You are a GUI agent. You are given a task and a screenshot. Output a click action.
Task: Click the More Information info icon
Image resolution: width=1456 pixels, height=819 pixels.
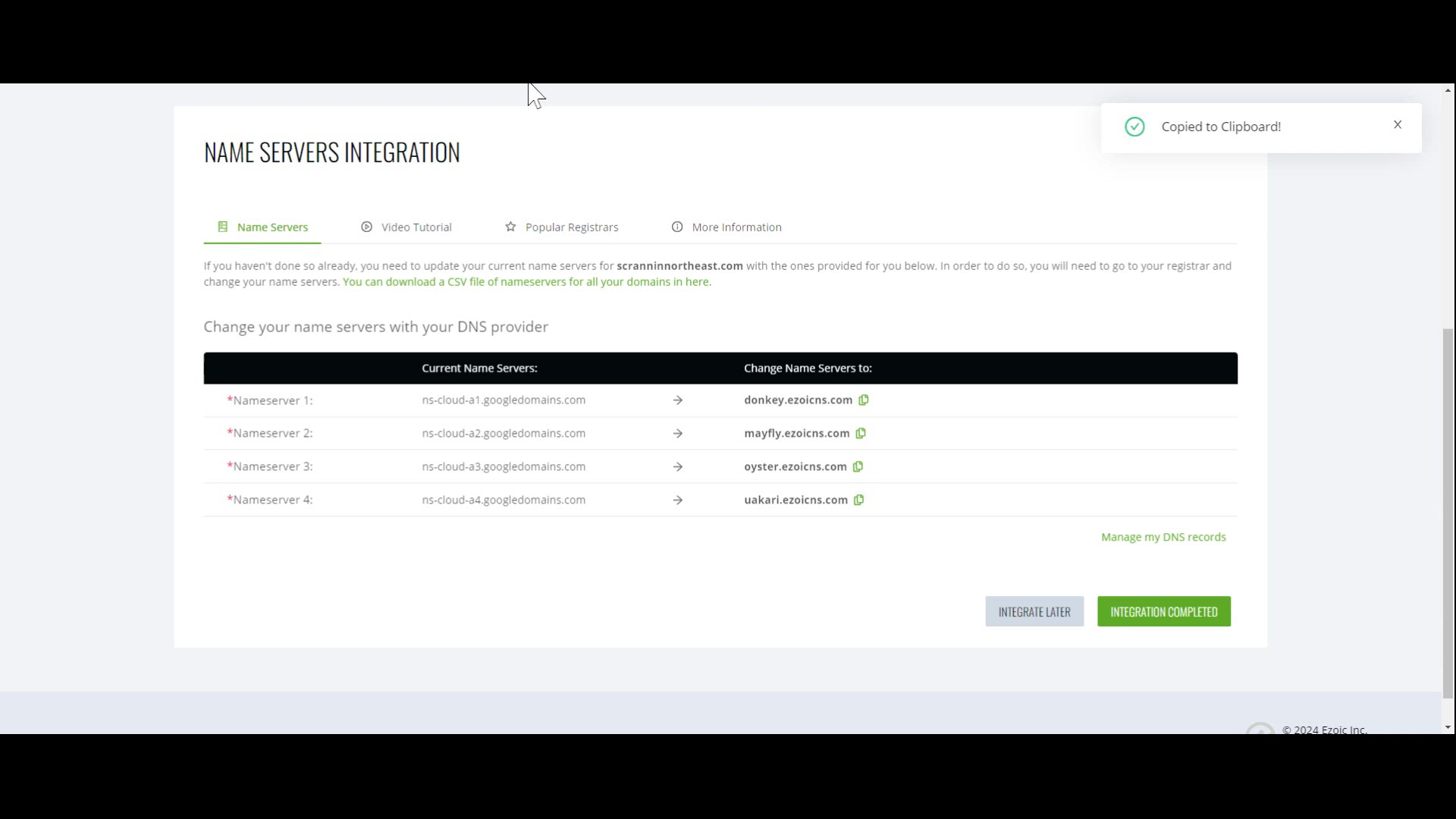[677, 227]
